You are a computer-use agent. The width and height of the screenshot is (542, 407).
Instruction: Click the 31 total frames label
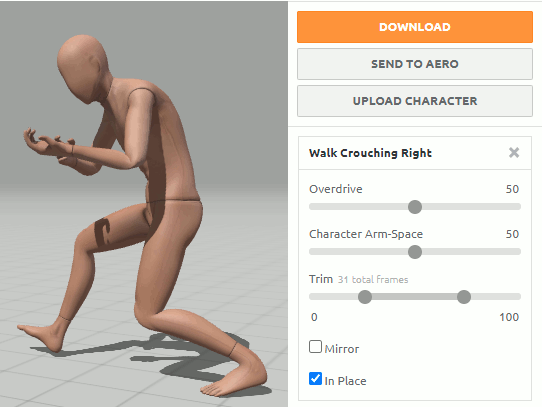373,279
